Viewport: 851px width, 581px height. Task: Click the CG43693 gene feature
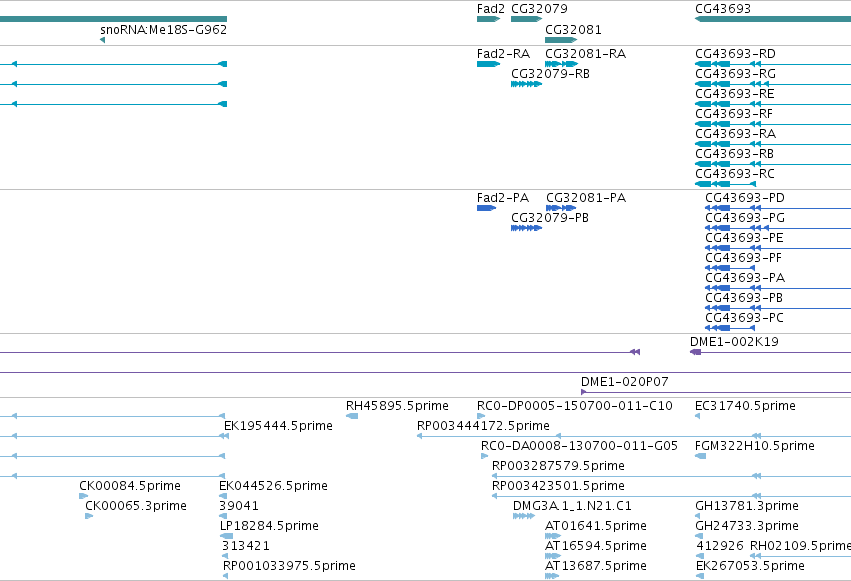(773, 19)
